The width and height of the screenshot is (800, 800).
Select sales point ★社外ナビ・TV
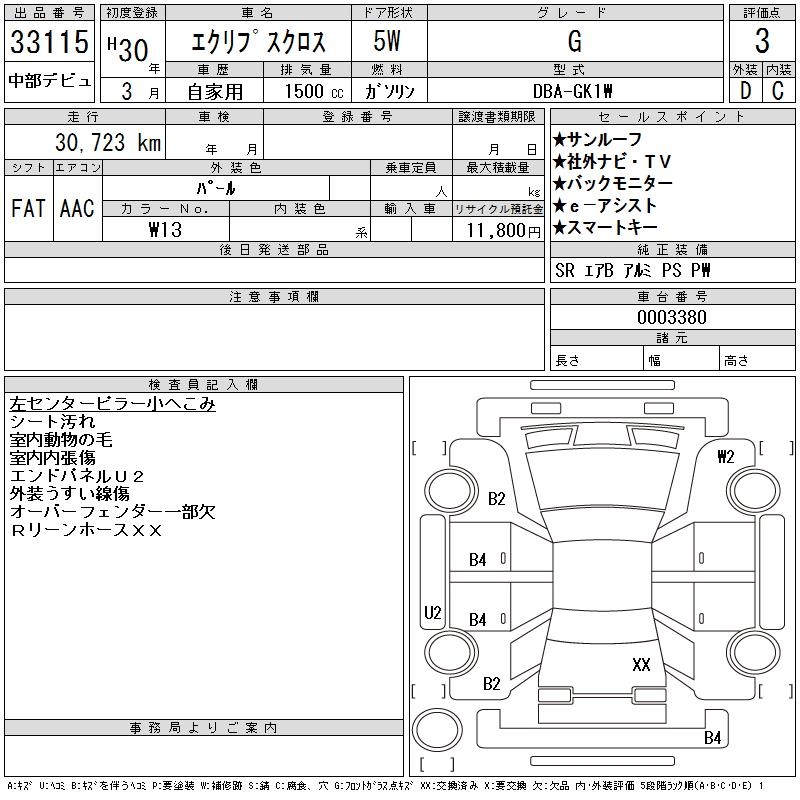point(611,162)
